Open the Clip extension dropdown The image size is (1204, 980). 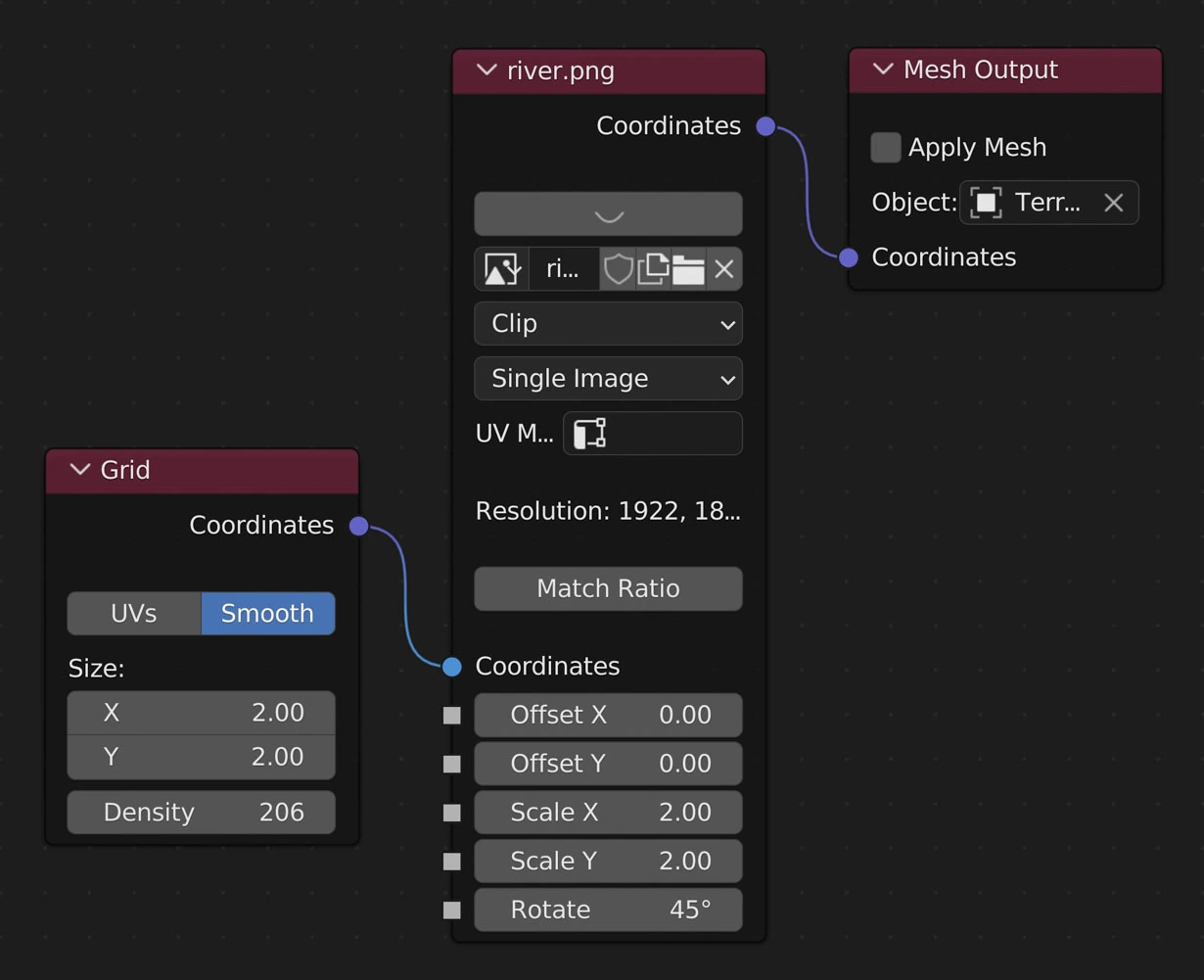coord(608,324)
